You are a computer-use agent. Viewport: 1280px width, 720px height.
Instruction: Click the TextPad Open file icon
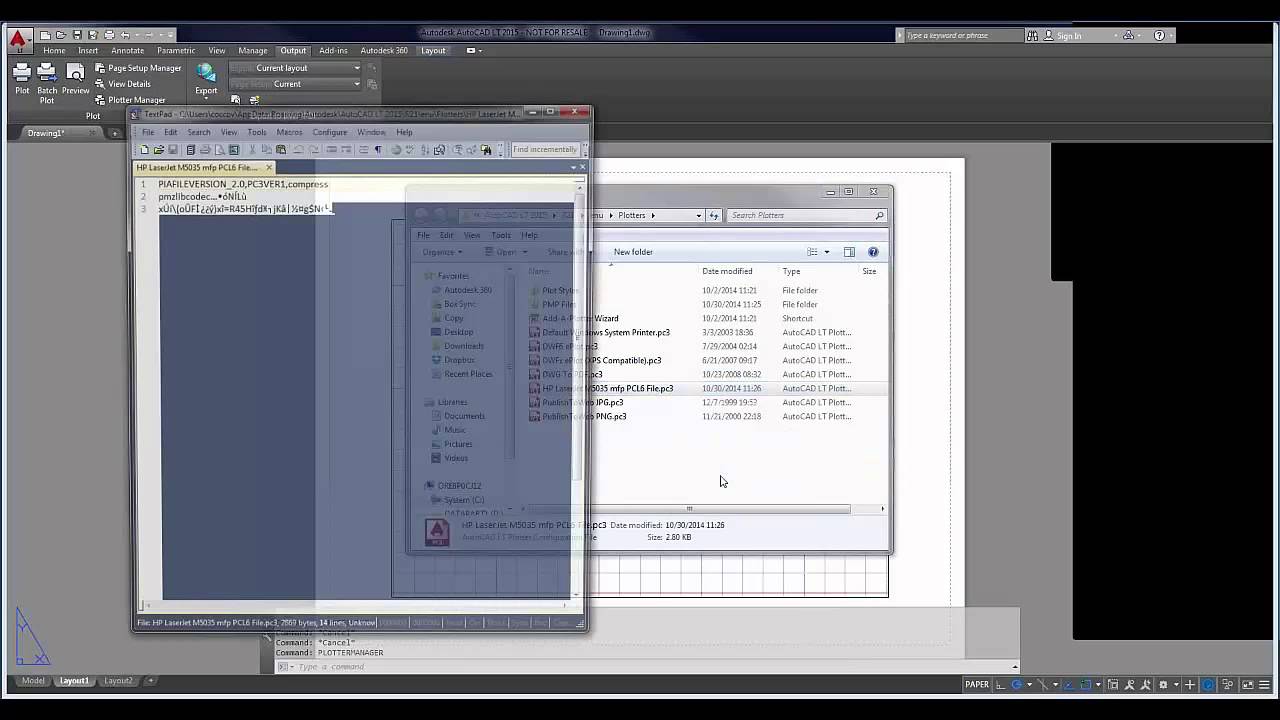pyautogui.click(x=158, y=150)
